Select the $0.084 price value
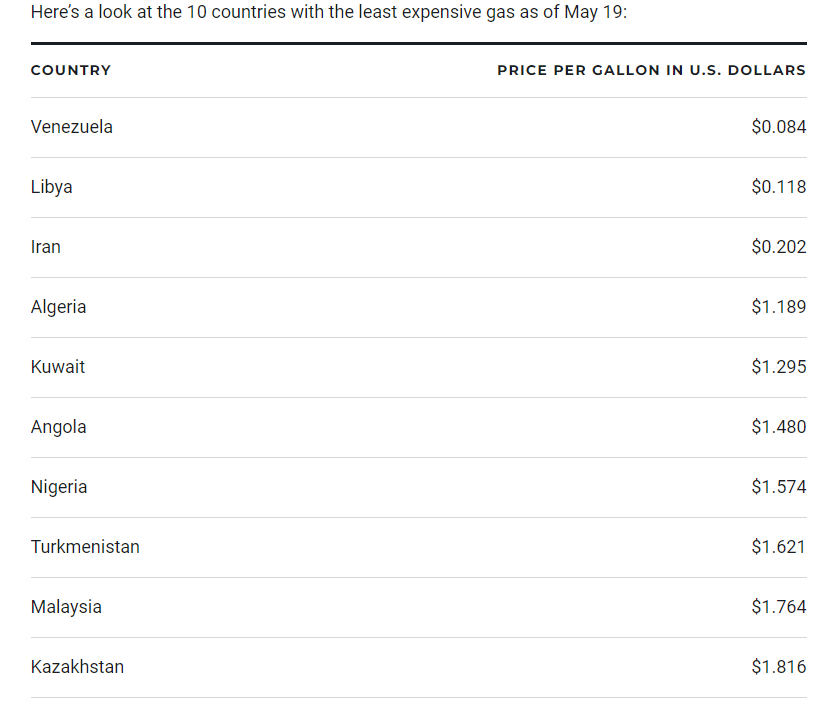This screenshot has width=824, height=708. point(779,127)
